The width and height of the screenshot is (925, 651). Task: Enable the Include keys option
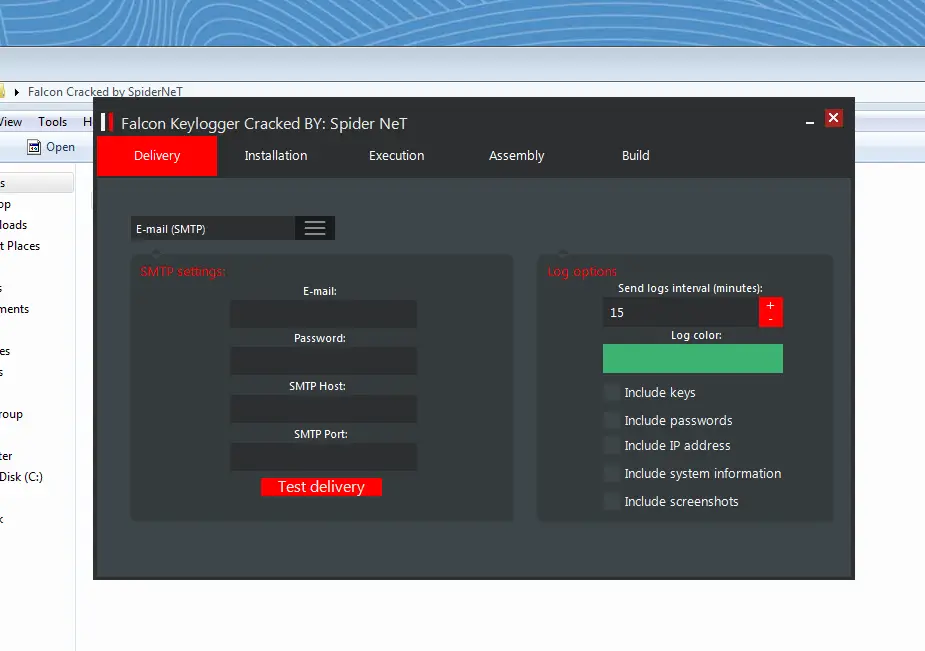[x=611, y=392]
